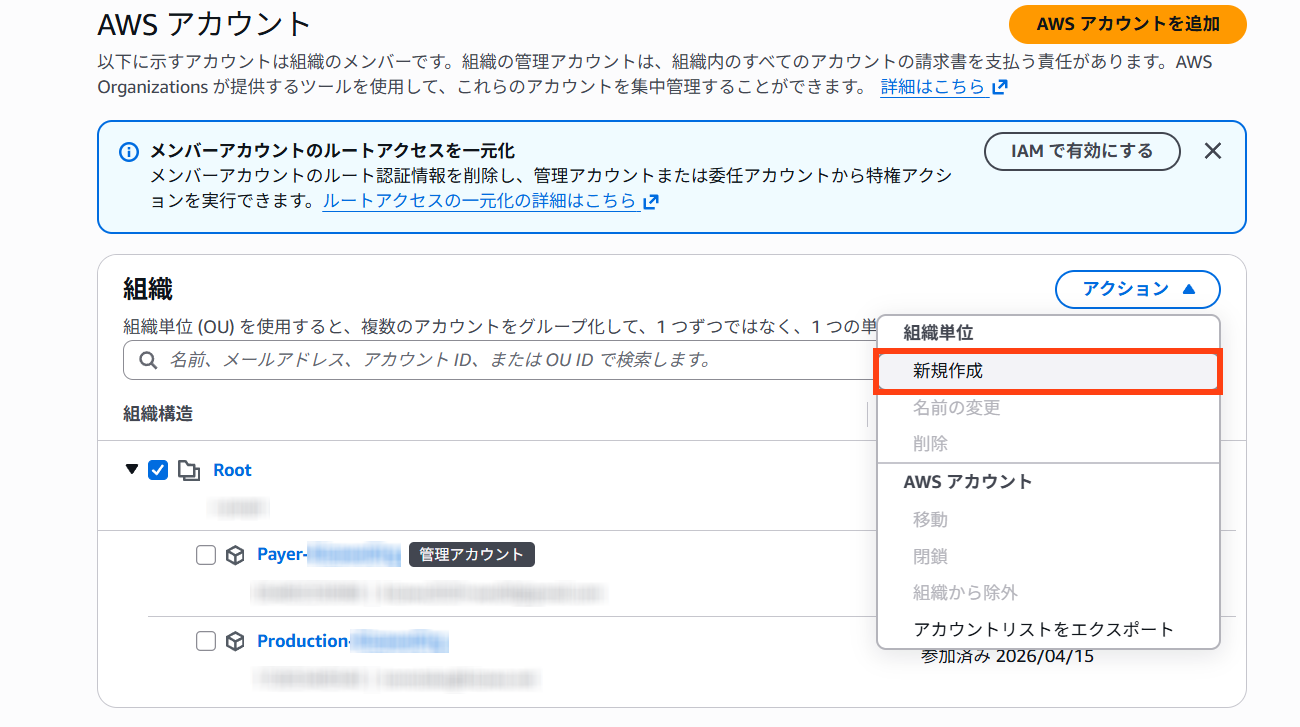Click the cube icon beside Production account
1300x727 pixels.
pos(235,641)
